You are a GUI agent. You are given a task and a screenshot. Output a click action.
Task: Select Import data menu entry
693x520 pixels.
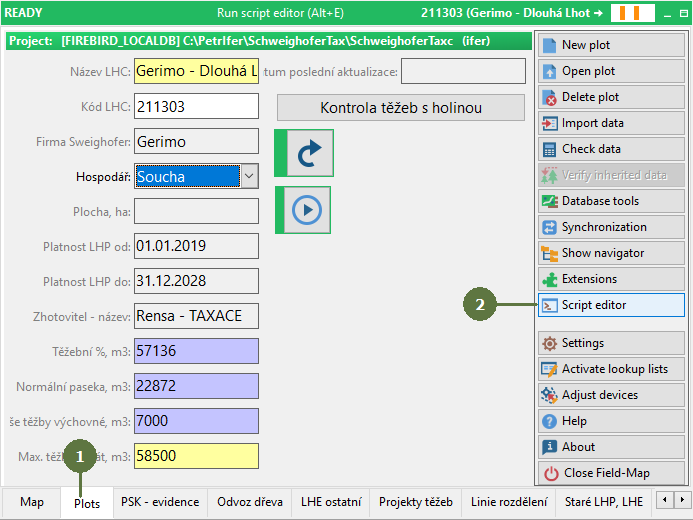[x=610, y=123]
